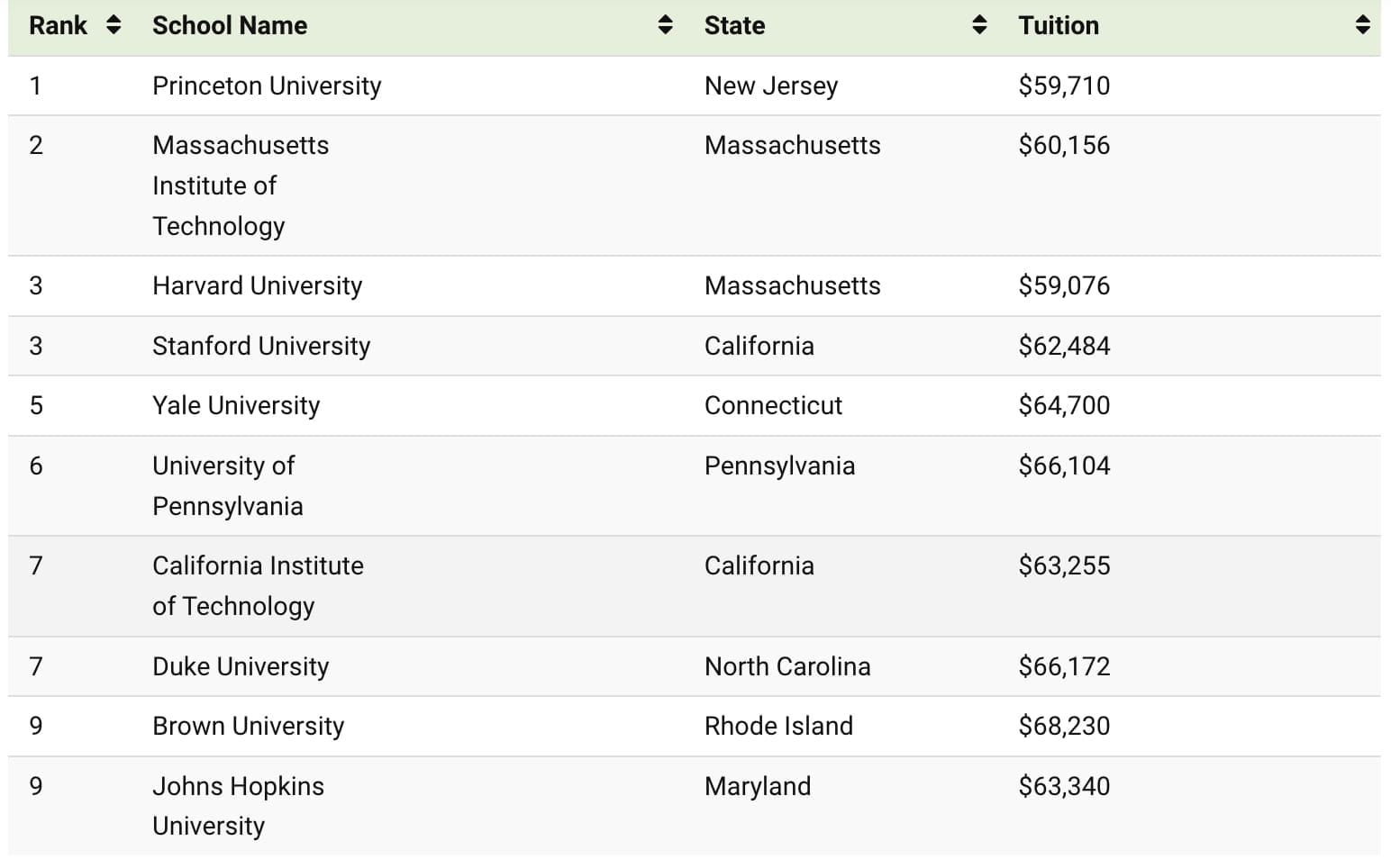
Task: Select the Yale University row
Action: pos(236,405)
